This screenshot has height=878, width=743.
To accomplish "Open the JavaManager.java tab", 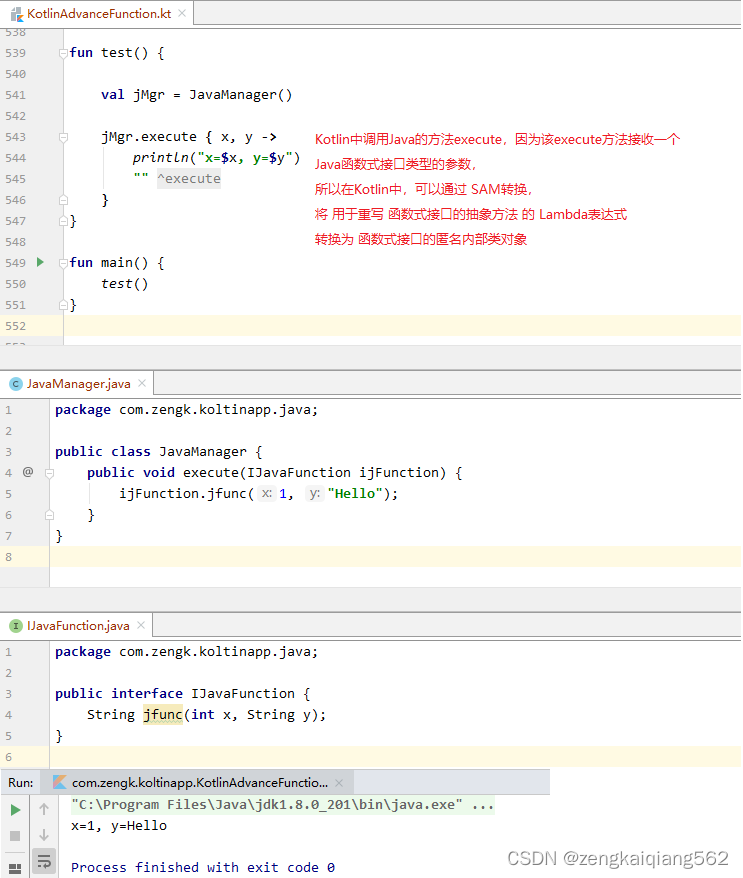I will click(78, 384).
